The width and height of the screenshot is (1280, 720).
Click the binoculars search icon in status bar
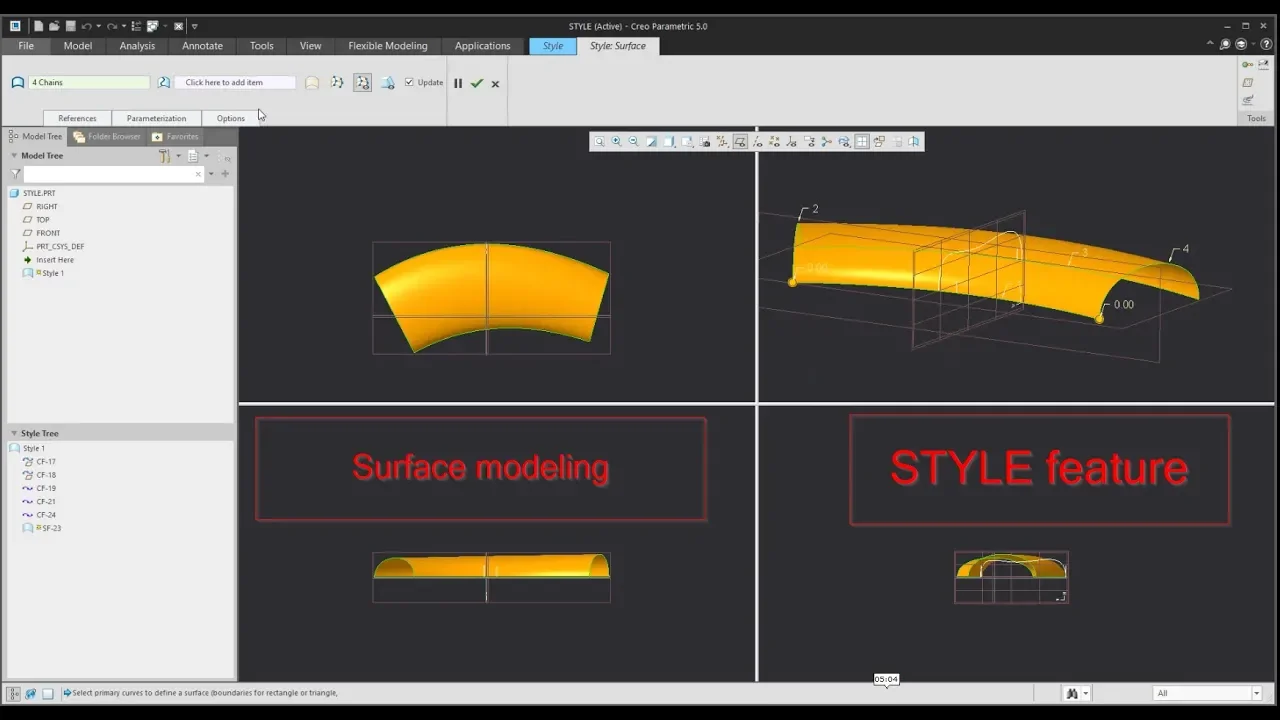pos(1071,693)
